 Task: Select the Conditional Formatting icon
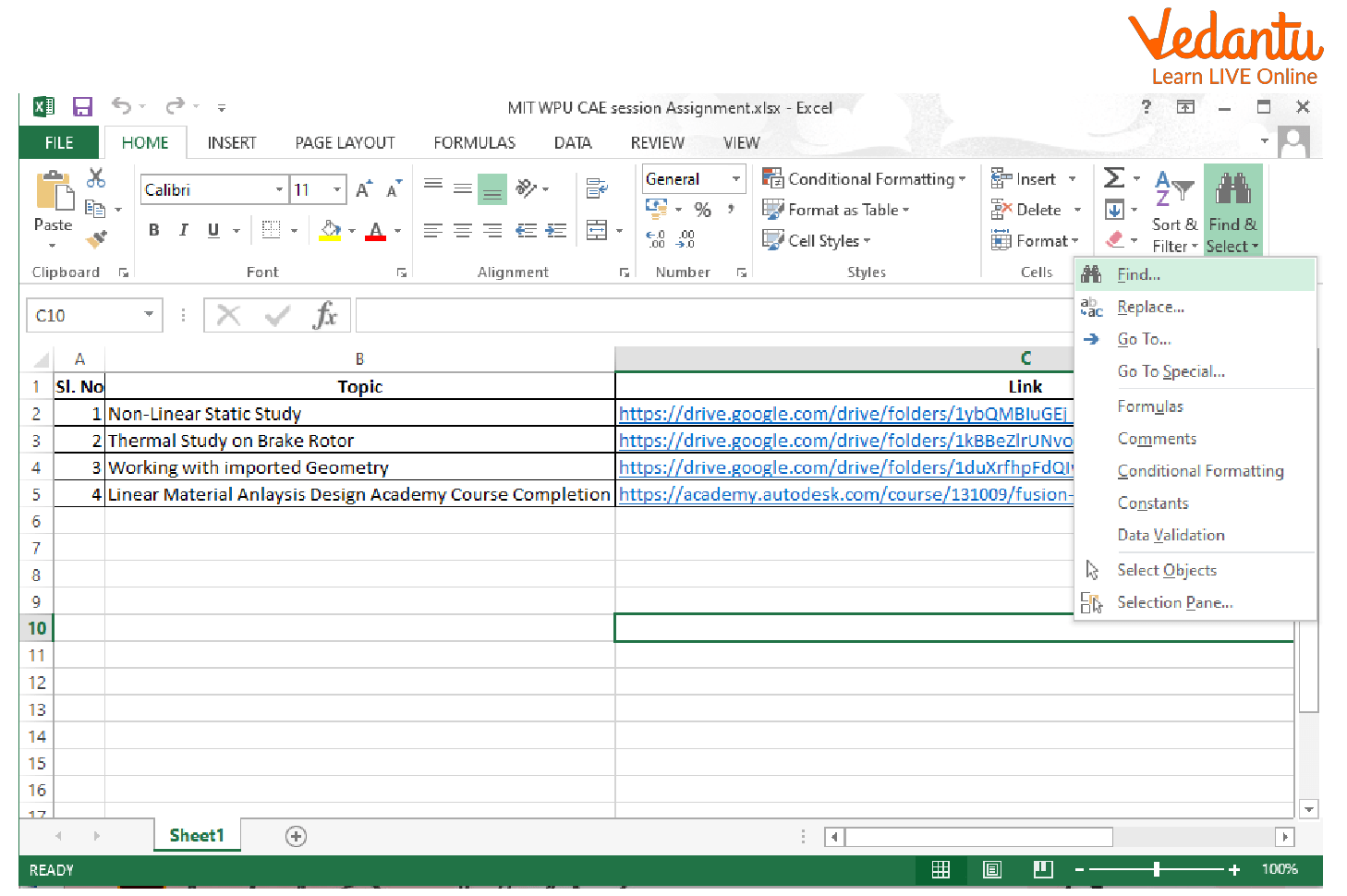(x=772, y=177)
